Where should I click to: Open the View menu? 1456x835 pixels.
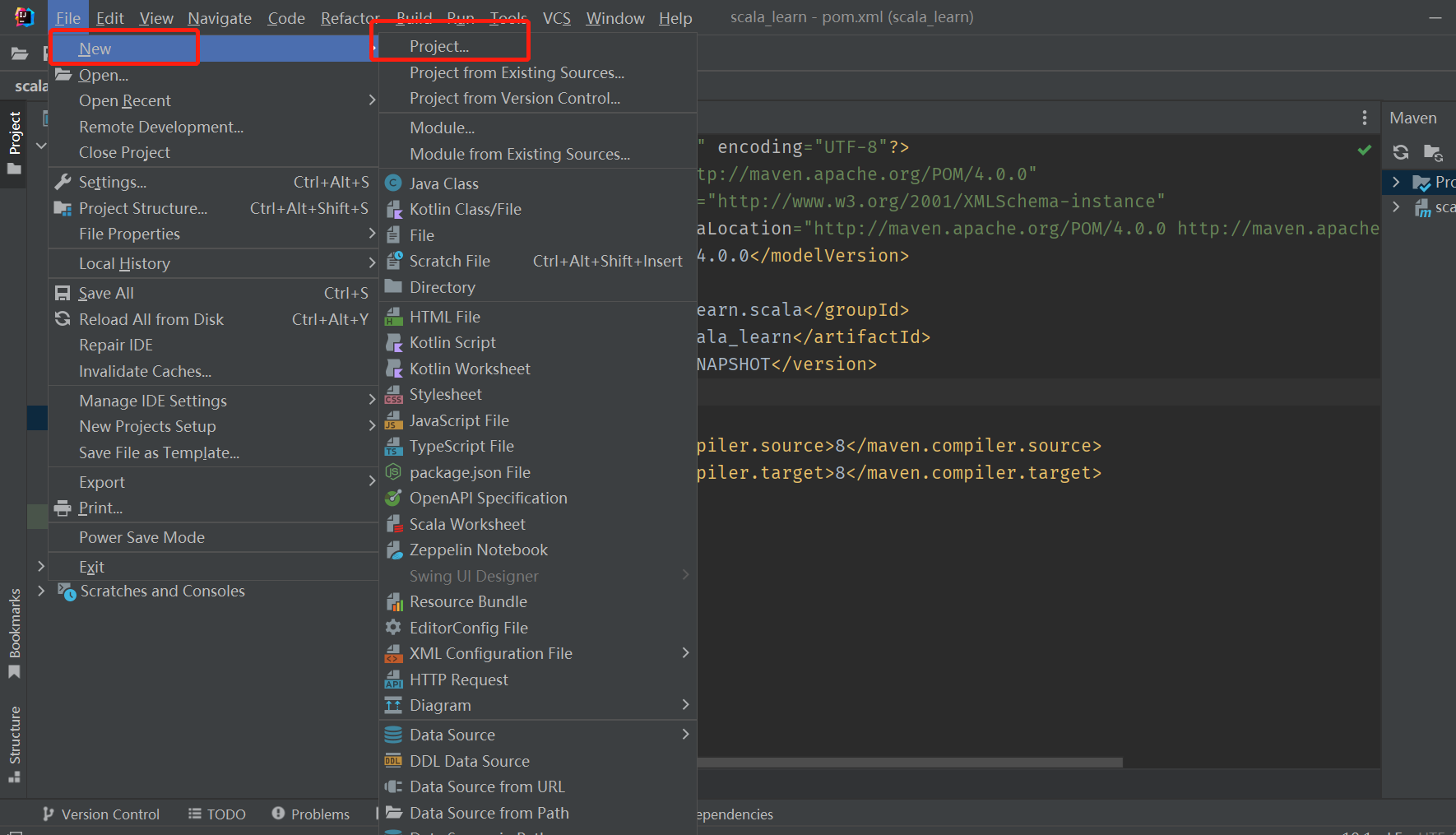coord(156,18)
